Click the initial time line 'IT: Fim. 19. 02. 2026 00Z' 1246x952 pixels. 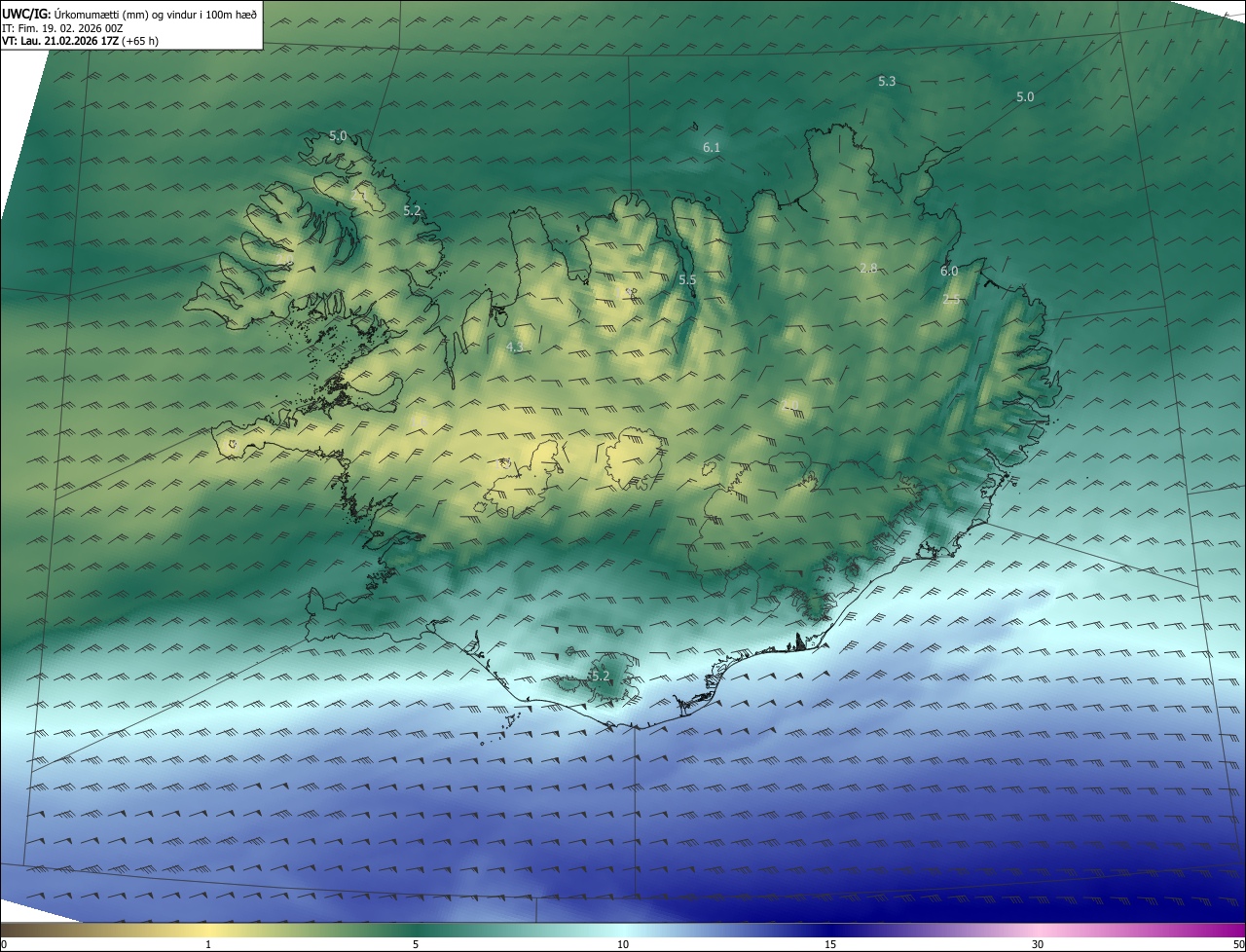point(62,28)
